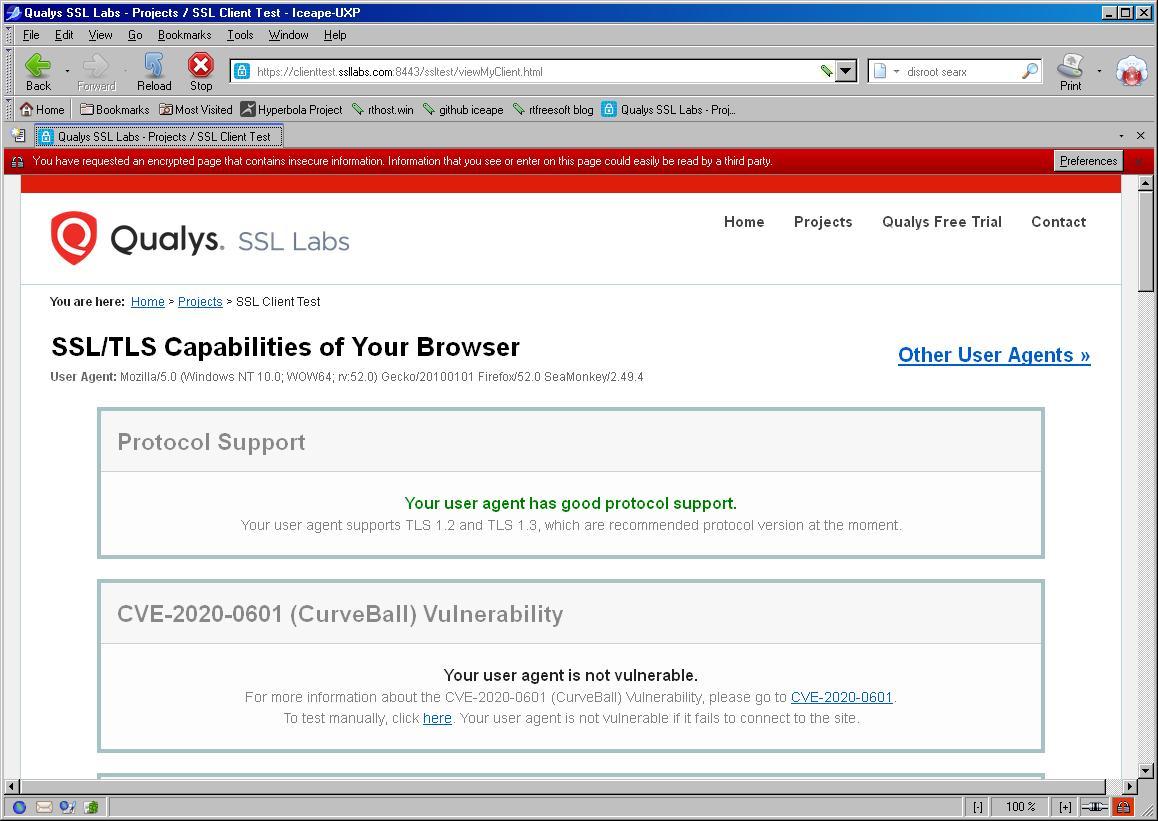
Task: Follow the Other User Agents link
Action: click(x=994, y=355)
